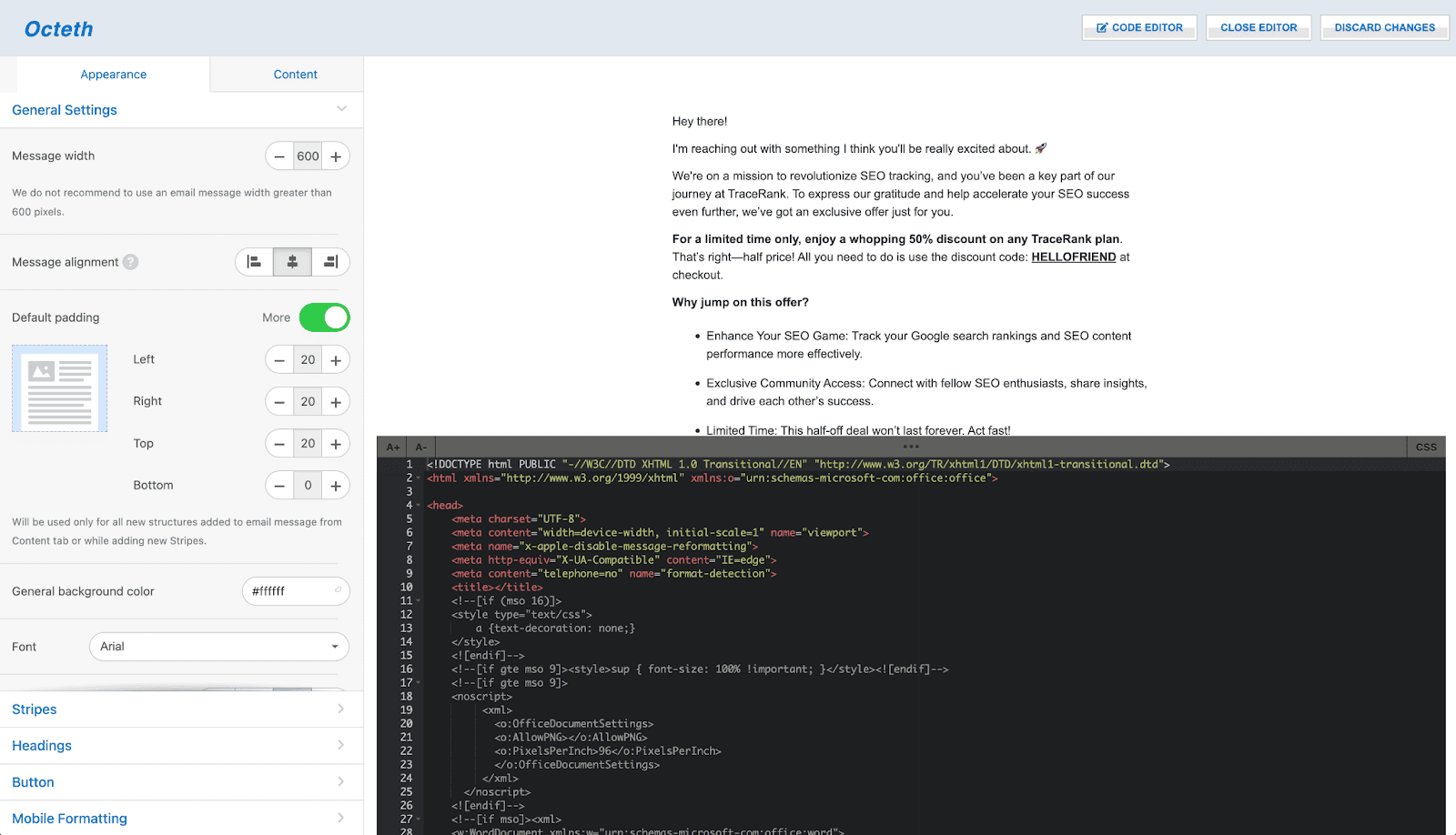Switch to the Content tab
This screenshot has height=835, width=1456.
click(x=295, y=74)
